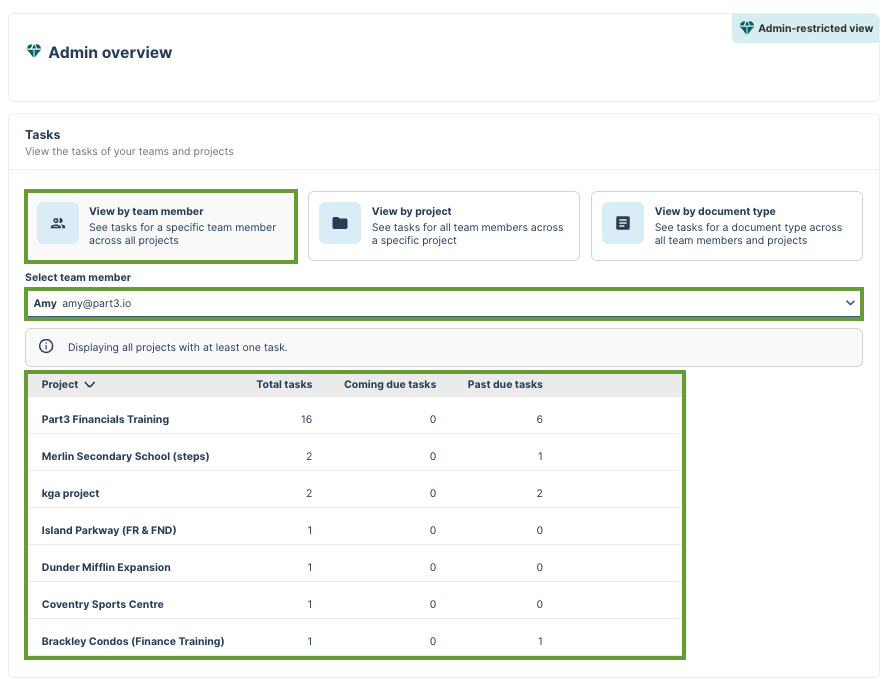Click total tasks value 1 for Coventry Sports Centre
The image size is (894, 694).
click(310, 604)
